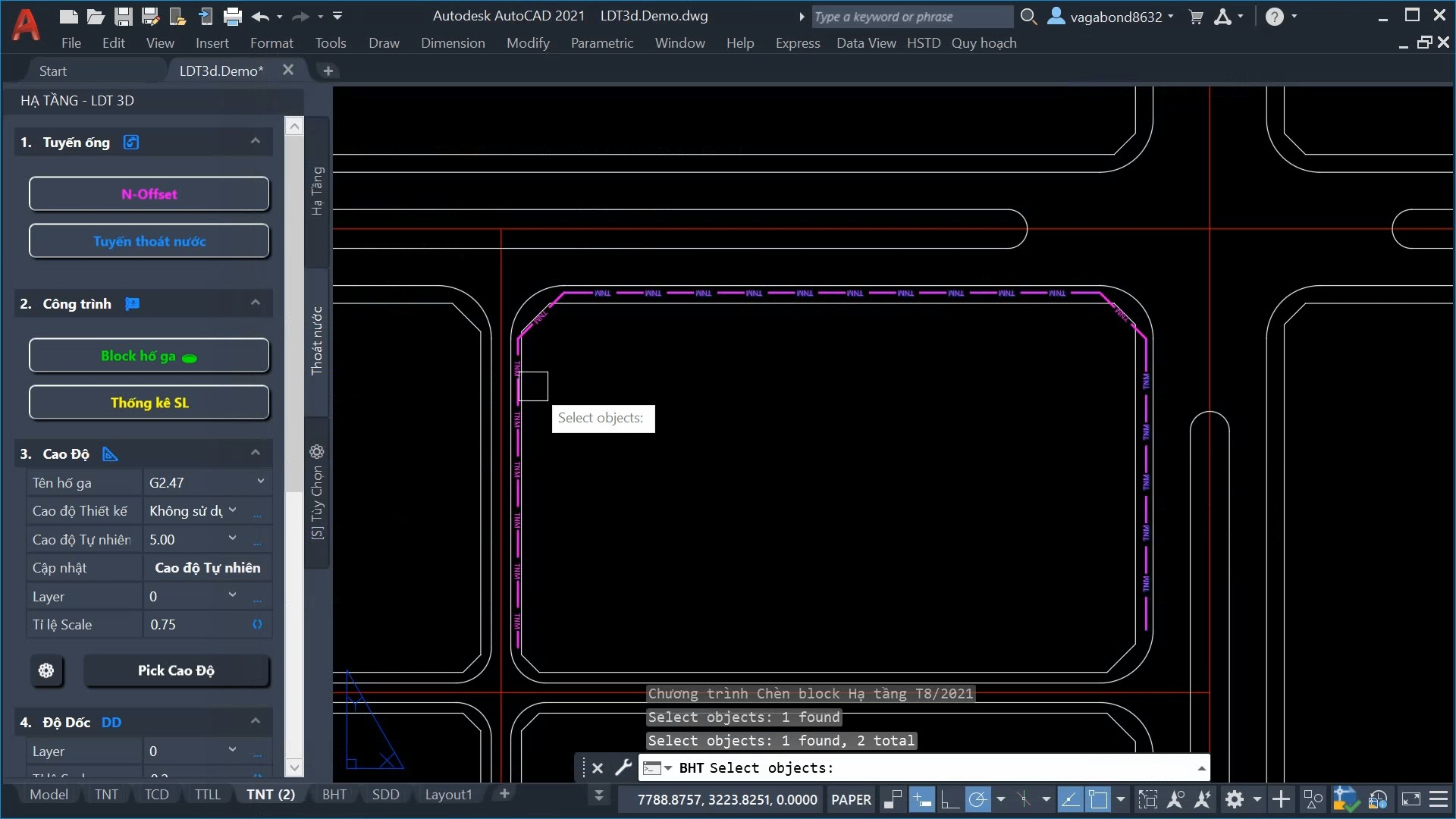
Task: Click the Tuyến thoát nước button
Action: click(149, 241)
